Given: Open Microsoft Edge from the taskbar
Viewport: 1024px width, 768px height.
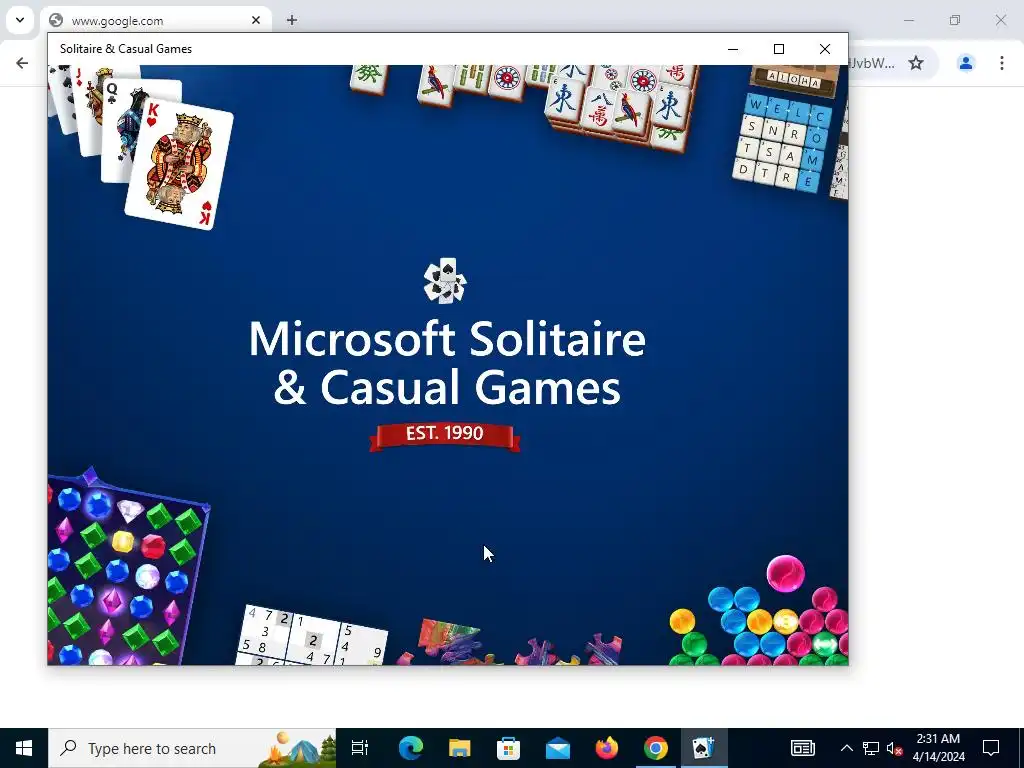Looking at the screenshot, I should (411, 748).
